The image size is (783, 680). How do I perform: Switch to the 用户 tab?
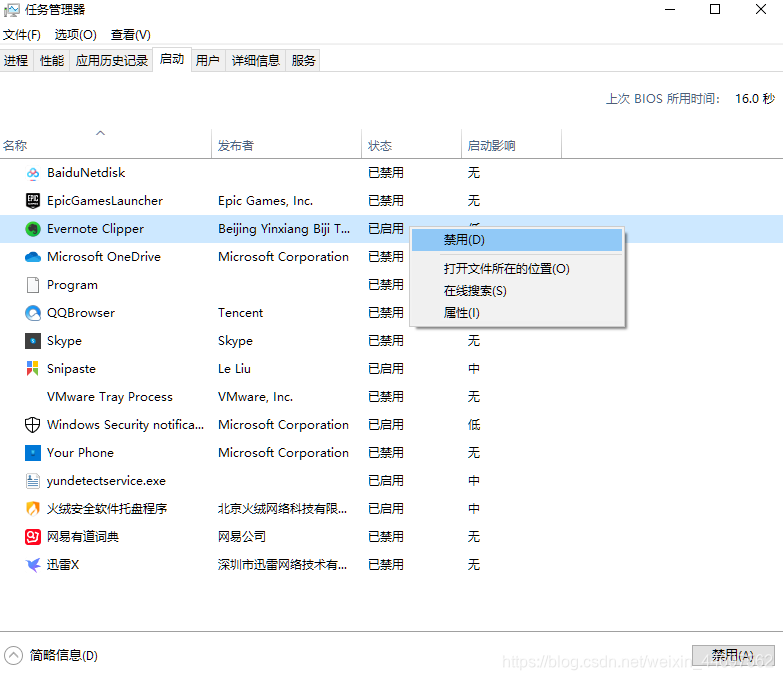[208, 60]
